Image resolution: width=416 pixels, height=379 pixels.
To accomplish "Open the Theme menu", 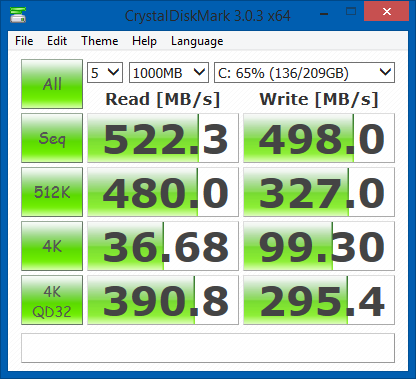I will [100, 41].
